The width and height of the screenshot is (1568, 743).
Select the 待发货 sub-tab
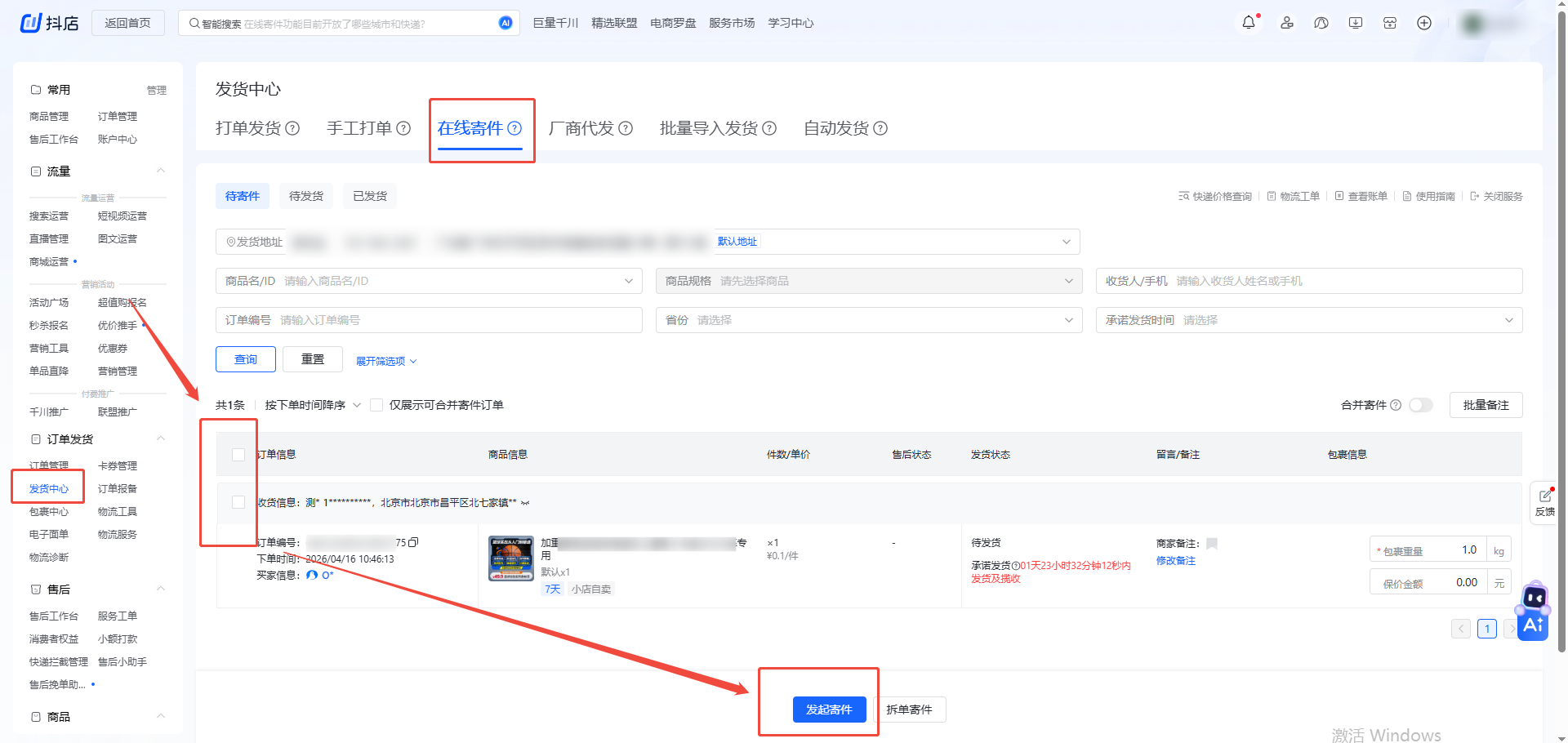tap(306, 196)
